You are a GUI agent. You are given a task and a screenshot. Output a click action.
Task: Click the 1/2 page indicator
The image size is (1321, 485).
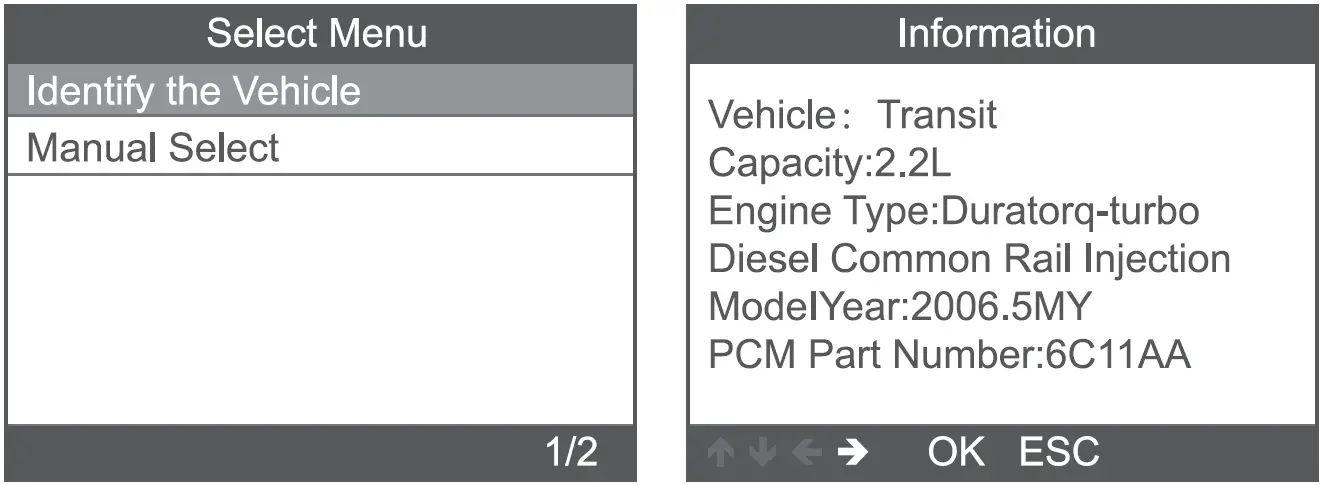point(571,452)
